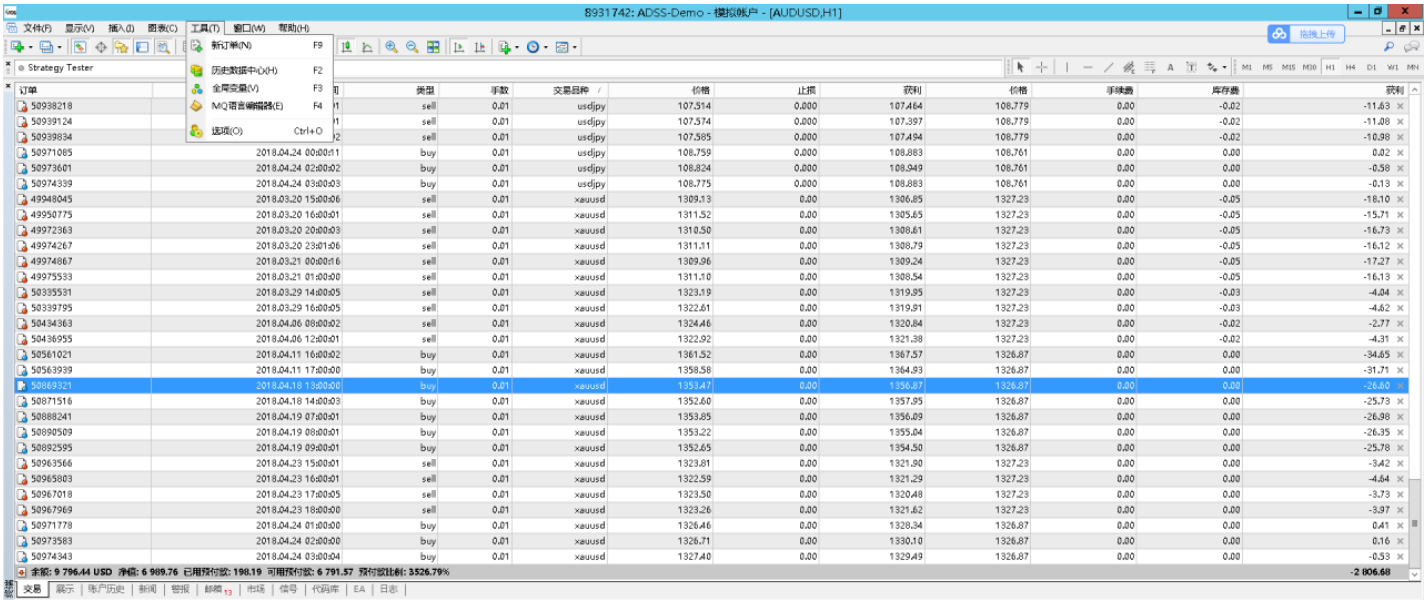
Task: Select the text label 'A' tool
Action: (x=1170, y=67)
